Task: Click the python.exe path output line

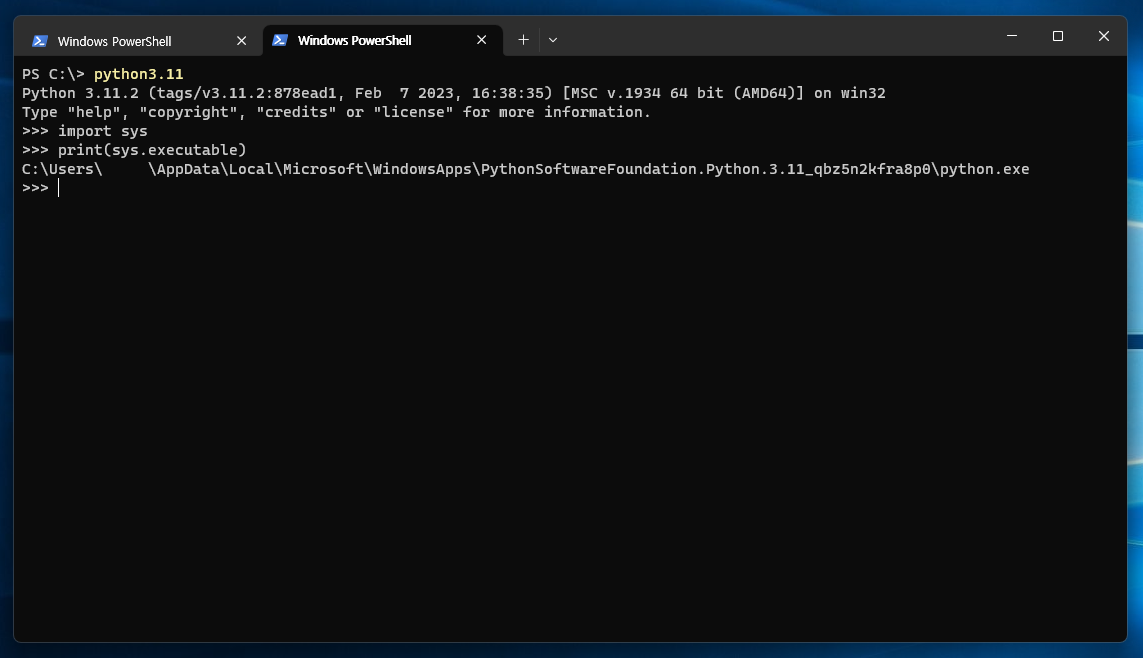Action: click(526, 168)
